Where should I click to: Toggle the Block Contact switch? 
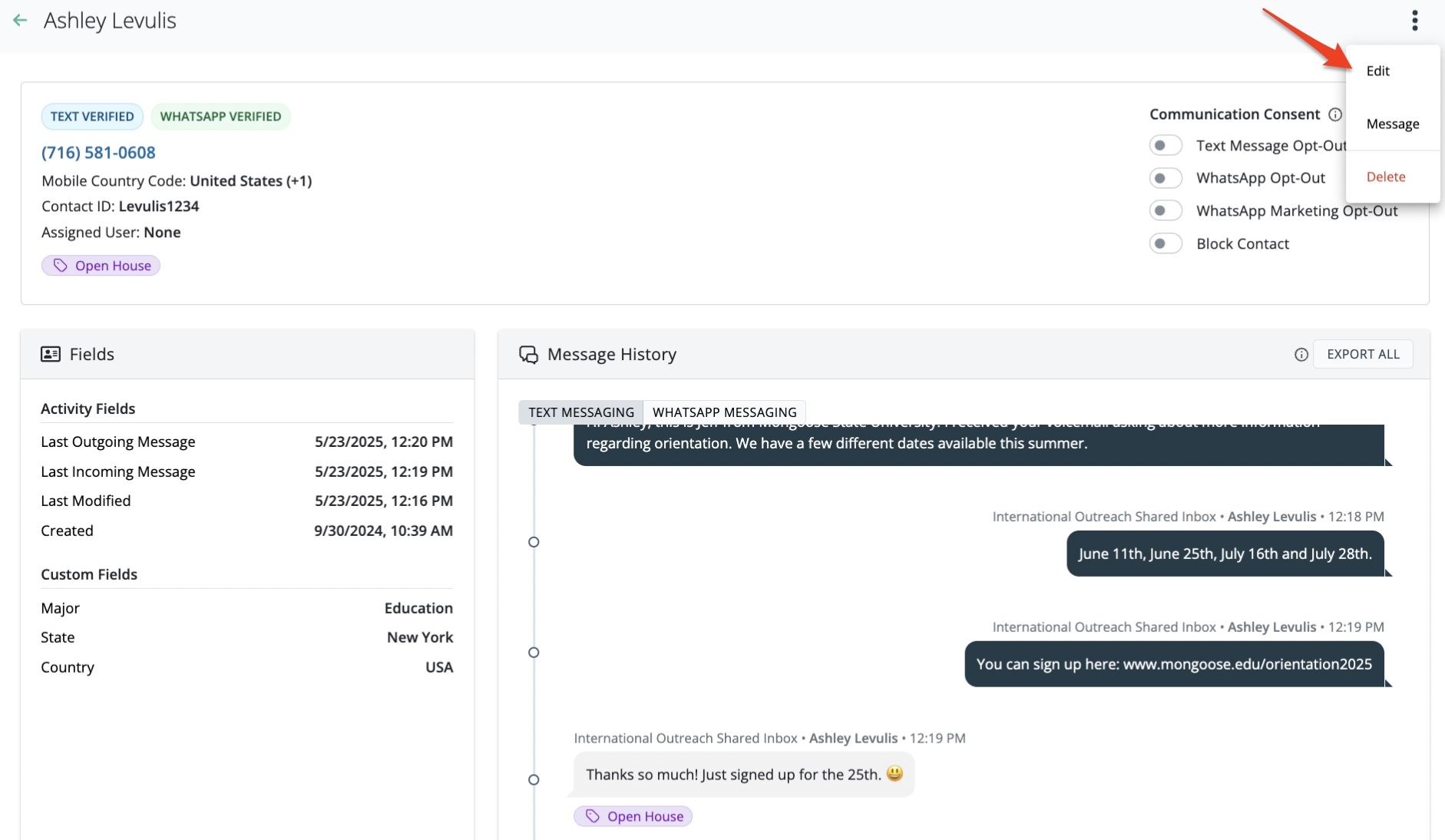coord(1165,244)
